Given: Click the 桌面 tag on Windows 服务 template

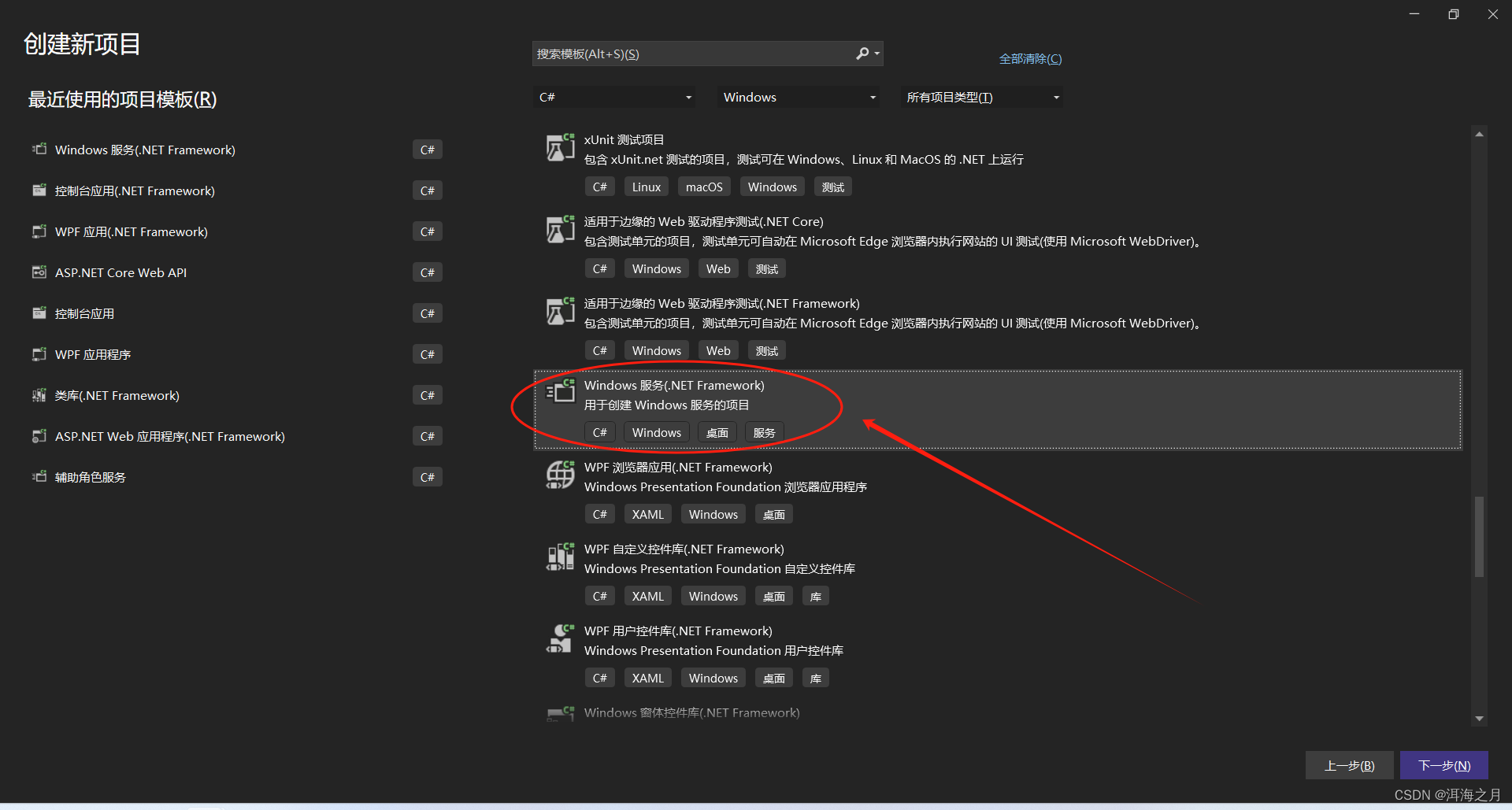Looking at the screenshot, I should coord(717,432).
